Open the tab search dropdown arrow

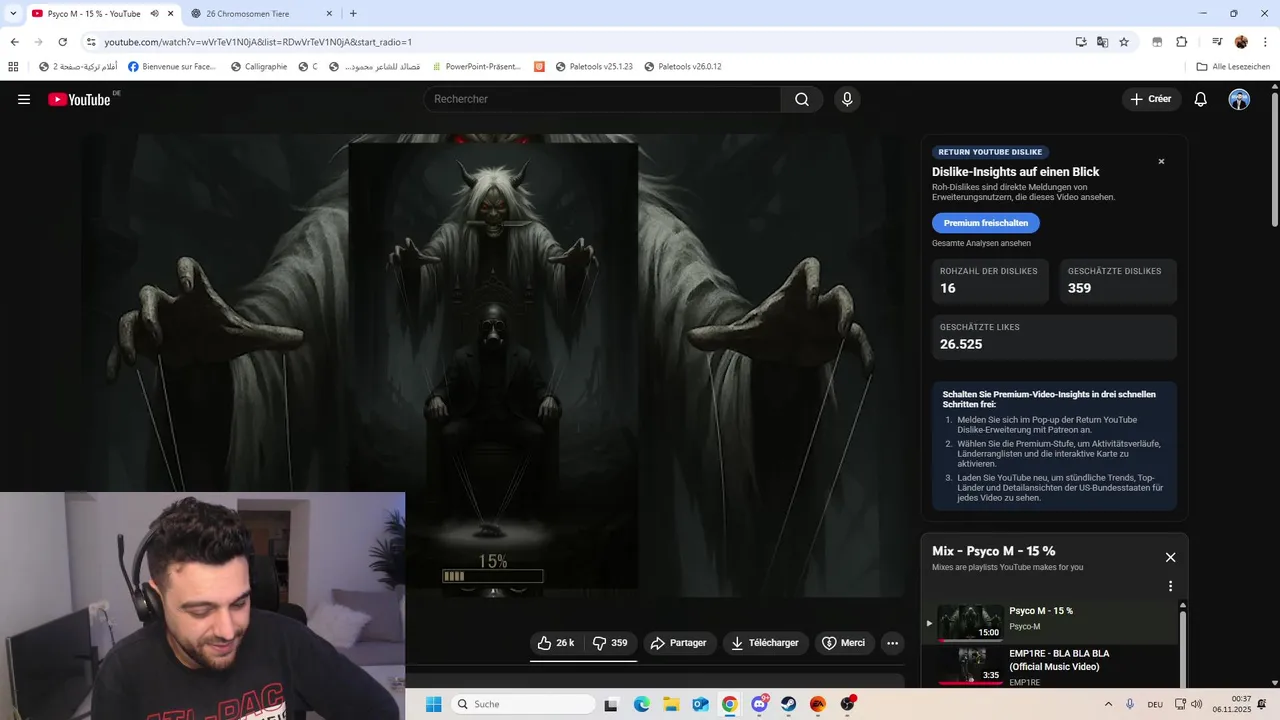tap(13, 14)
